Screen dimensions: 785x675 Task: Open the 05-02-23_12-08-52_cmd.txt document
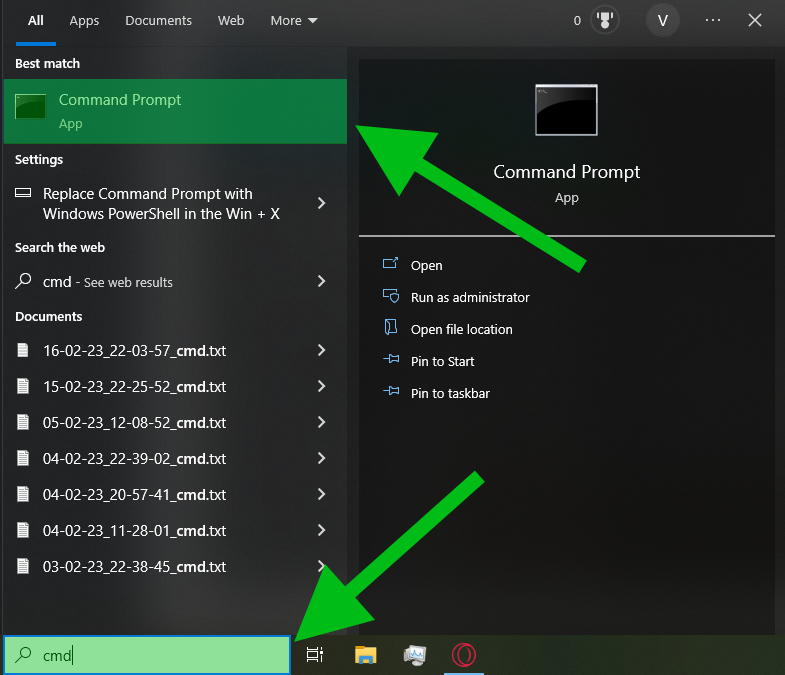click(134, 423)
